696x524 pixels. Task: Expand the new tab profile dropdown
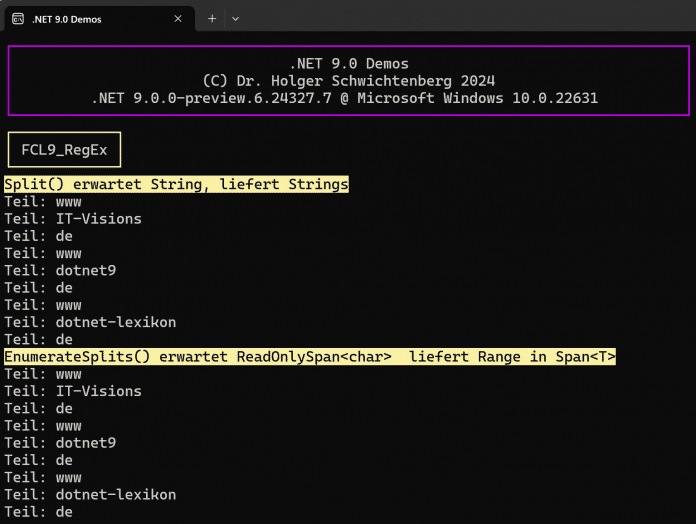(x=236, y=19)
